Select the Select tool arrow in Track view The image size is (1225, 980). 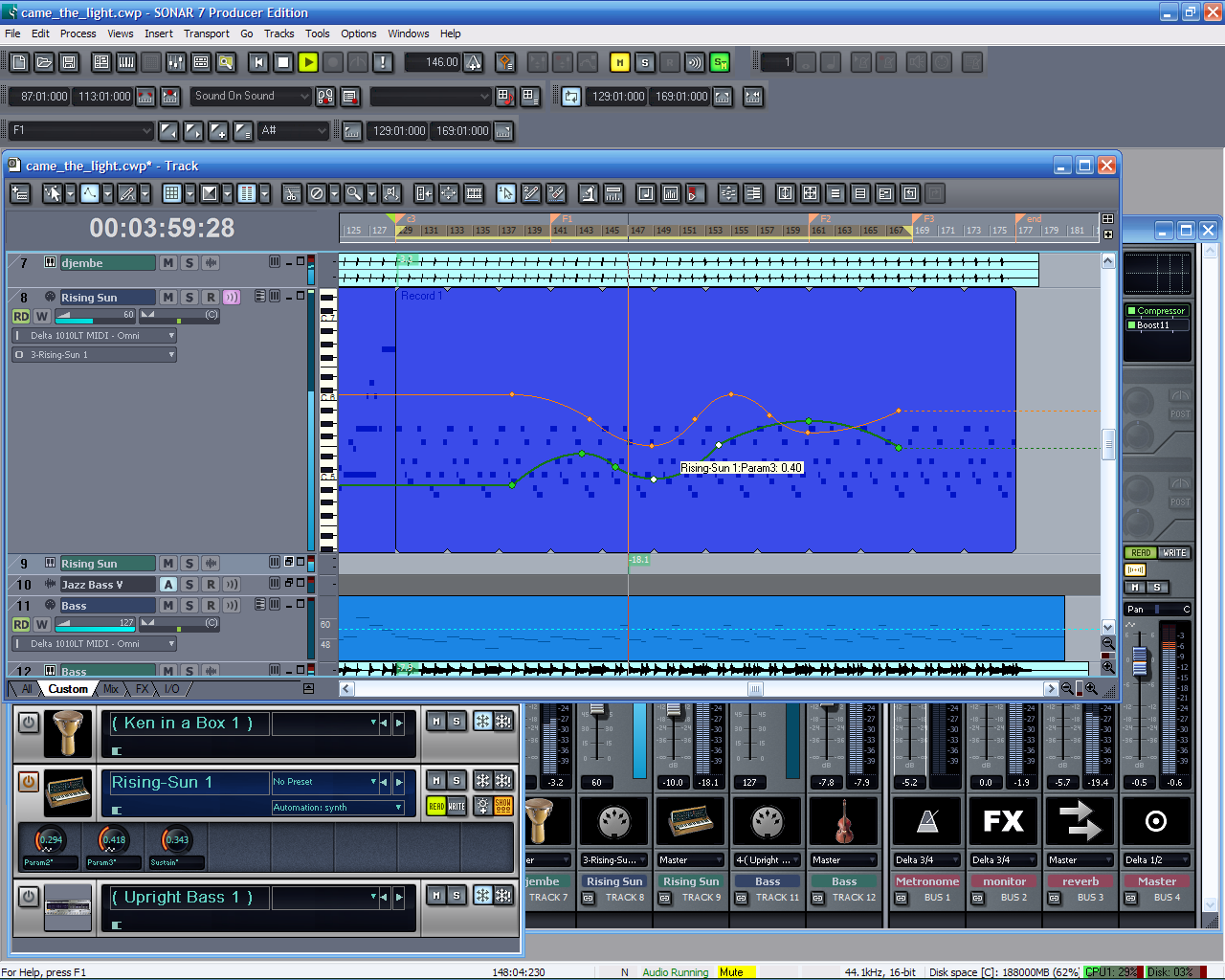pos(53,193)
